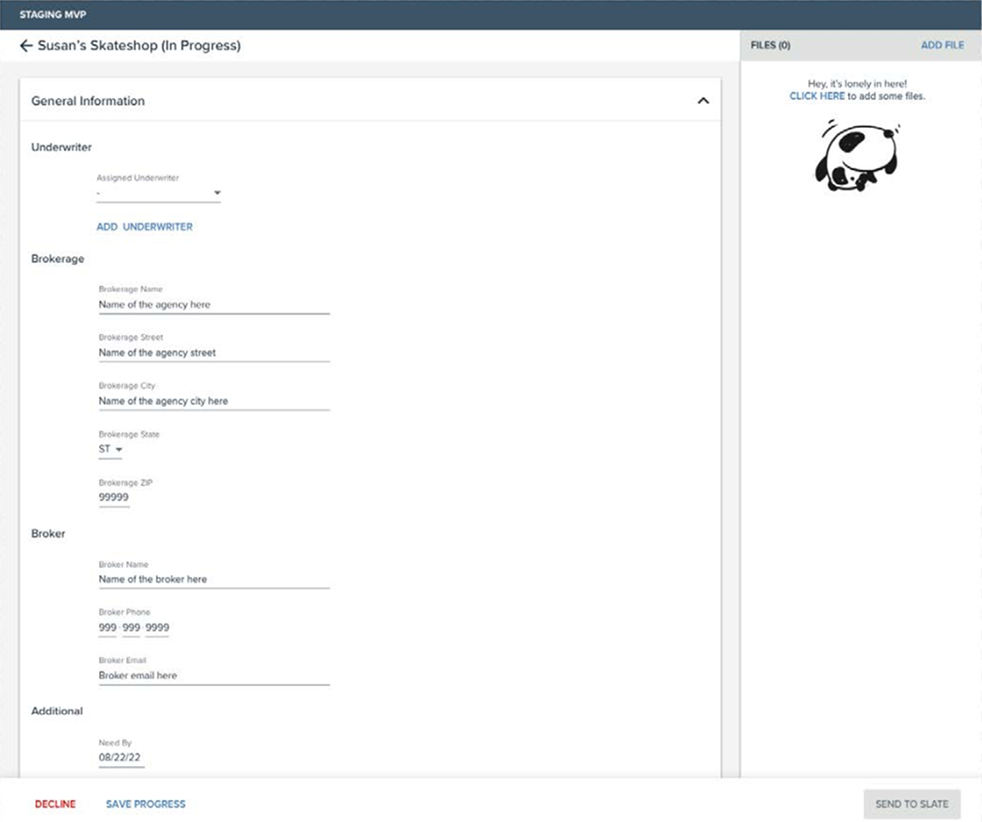Viewport: 982px width, 822px height.
Task: Select the FILES (0) panel header
Action: pyautogui.click(x=770, y=45)
